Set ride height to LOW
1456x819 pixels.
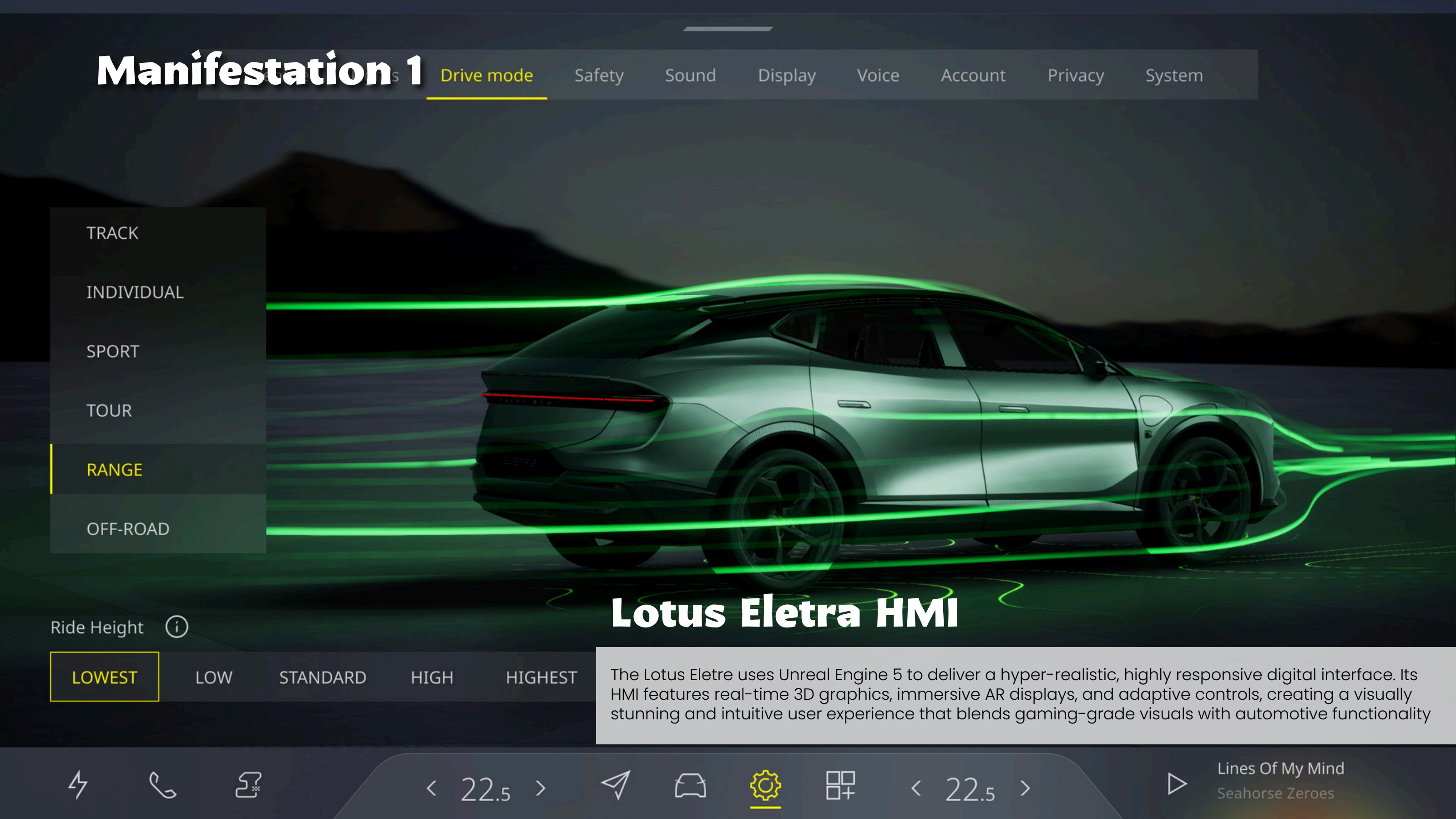click(x=214, y=677)
